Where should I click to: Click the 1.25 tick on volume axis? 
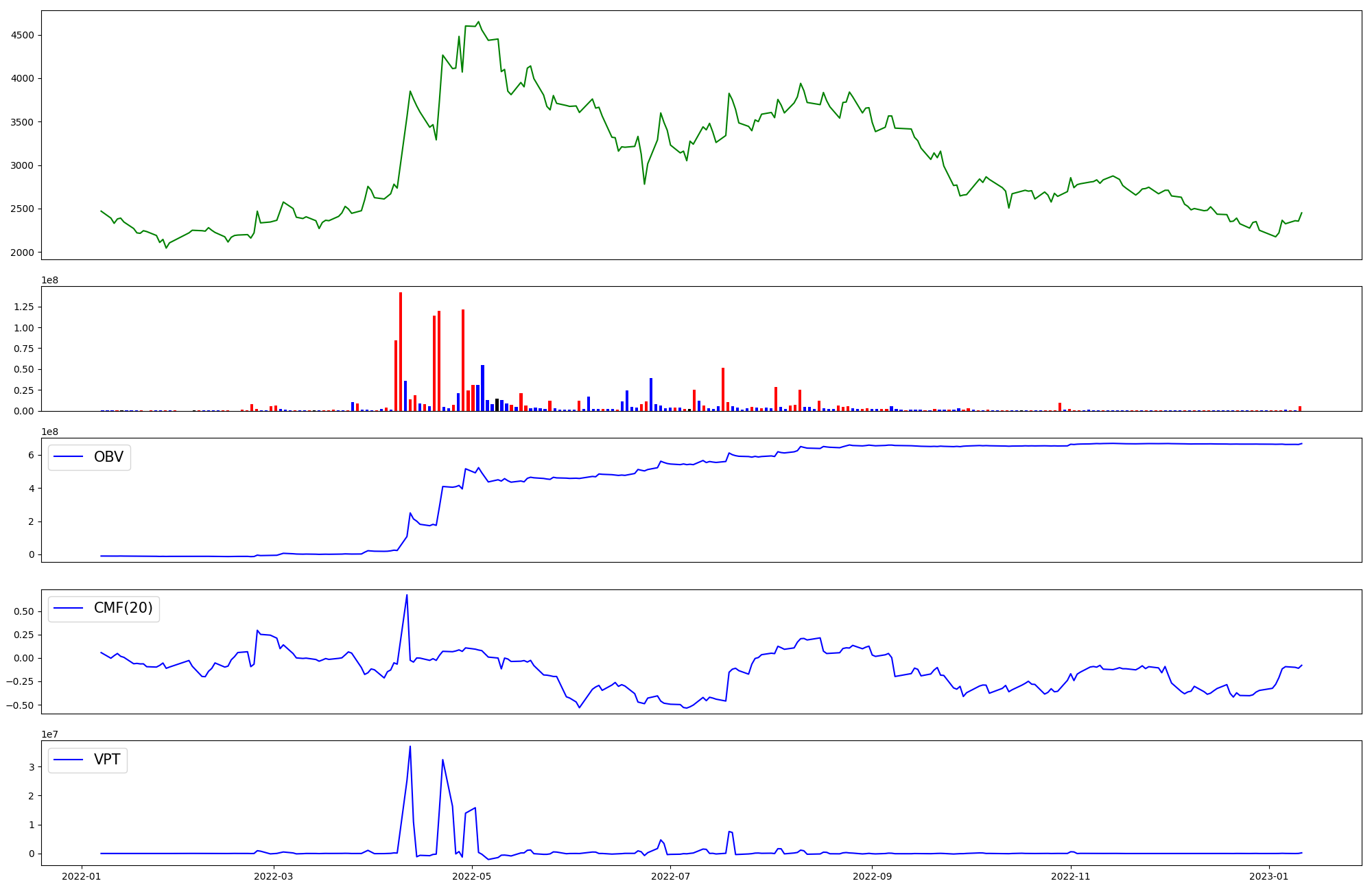click(x=23, y=307)
